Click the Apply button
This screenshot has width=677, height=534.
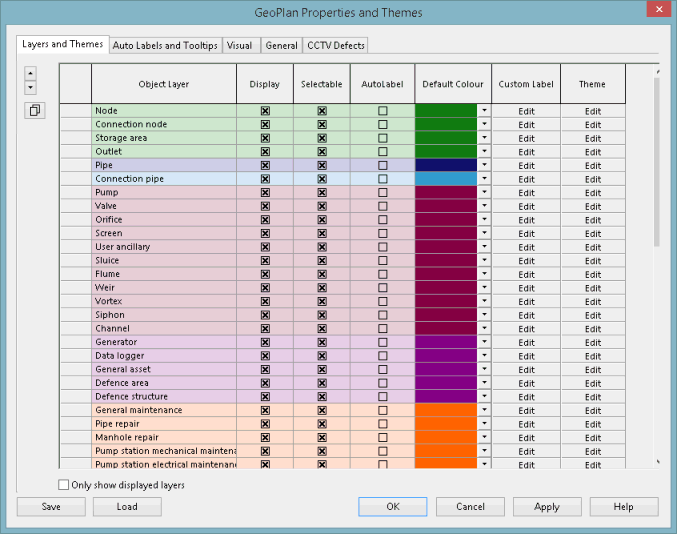pyautogui.click(x=547, y=506)
